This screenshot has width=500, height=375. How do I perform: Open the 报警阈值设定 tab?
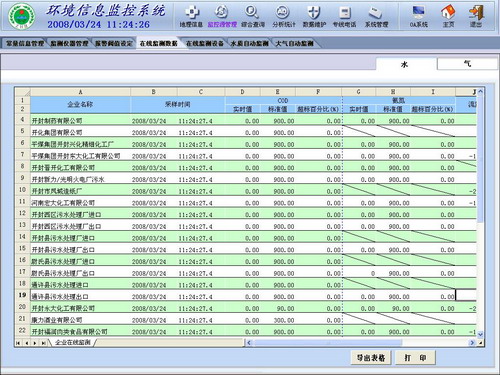point(114,43)
